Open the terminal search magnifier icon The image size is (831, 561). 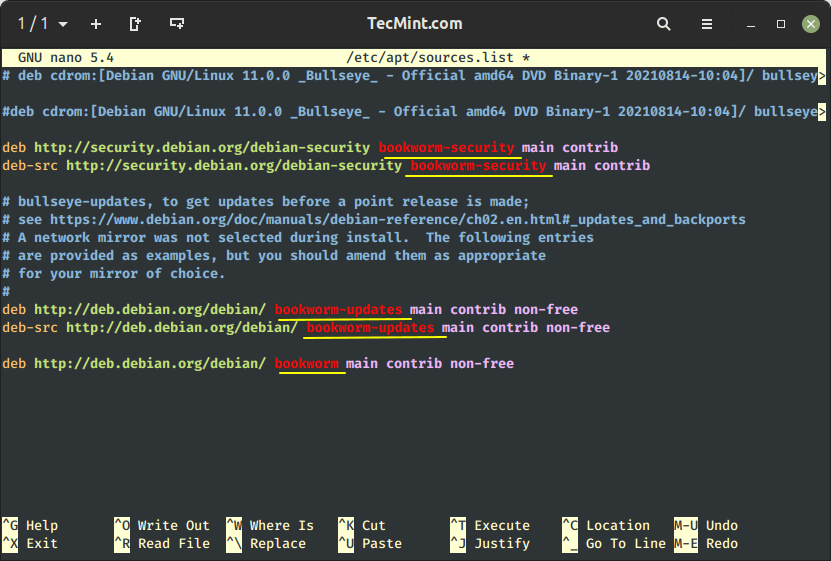tap(664, 24)
